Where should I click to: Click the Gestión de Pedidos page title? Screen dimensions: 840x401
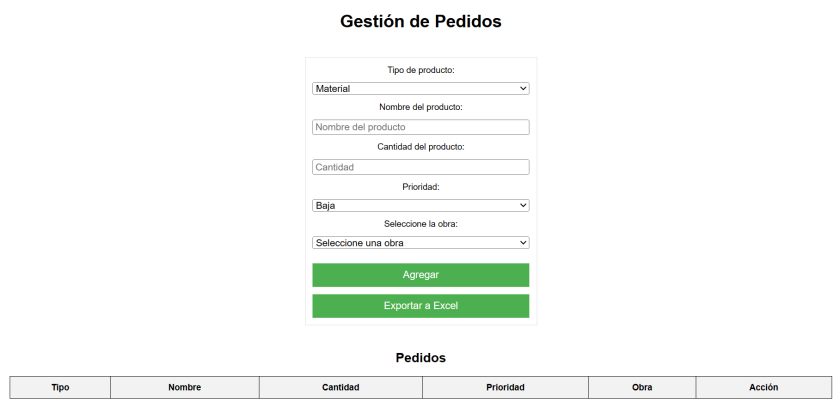pyautogui.click(x=420, y=21)
